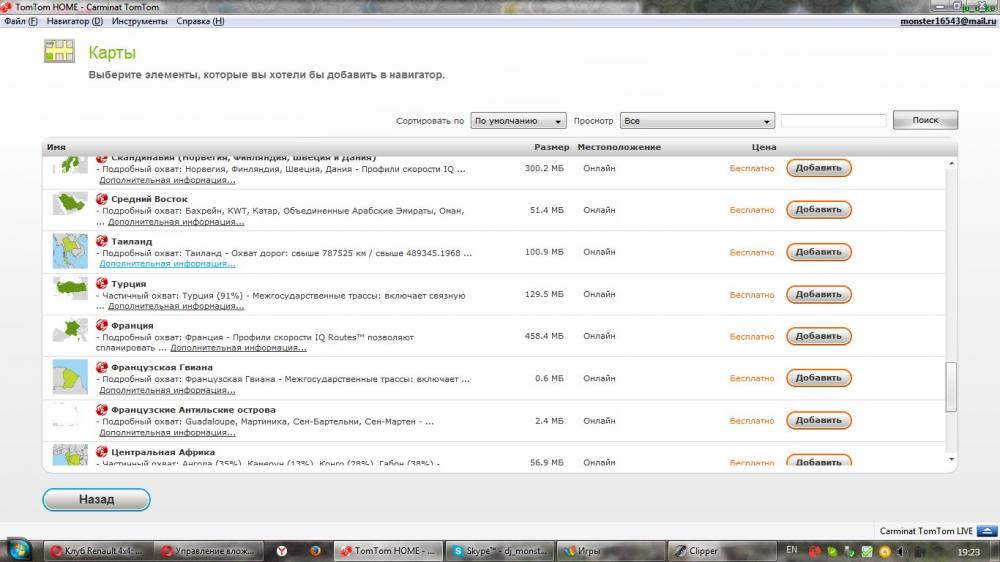
Task: Switch to the Clipper taskbar window
Action: [721, 551]
